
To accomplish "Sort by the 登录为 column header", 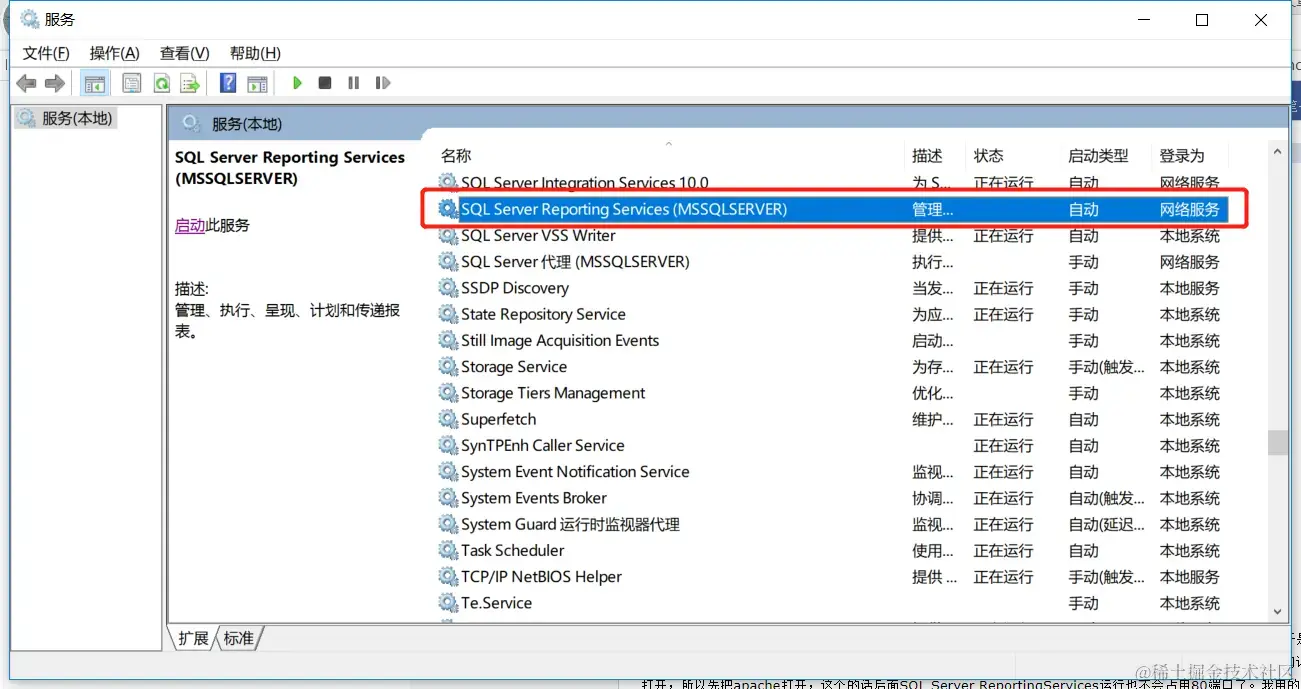I will point(1182,156).
